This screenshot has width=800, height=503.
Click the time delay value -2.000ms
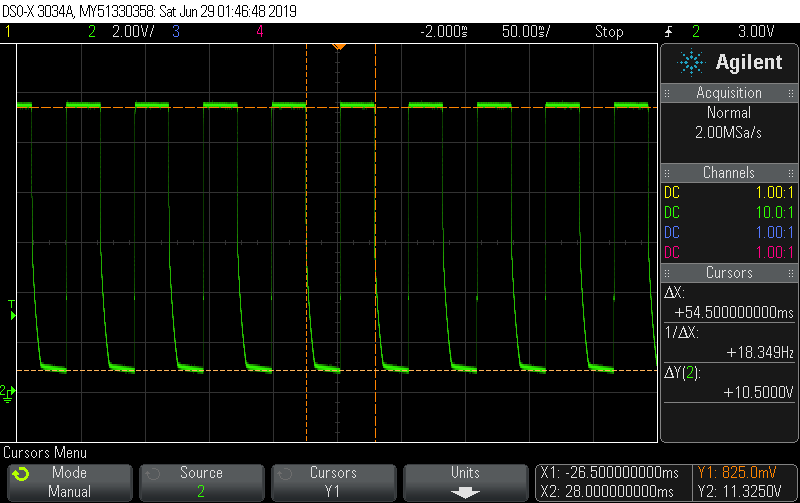[x=444, y=32]
